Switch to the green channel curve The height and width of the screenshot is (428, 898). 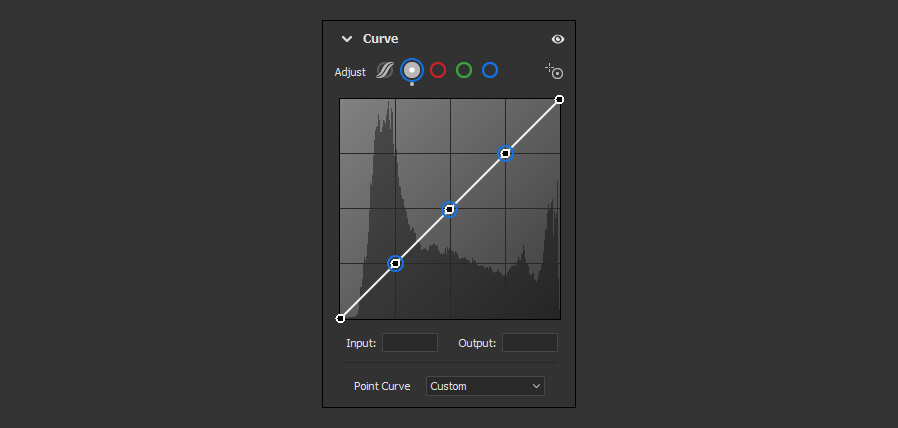point(464,70)
